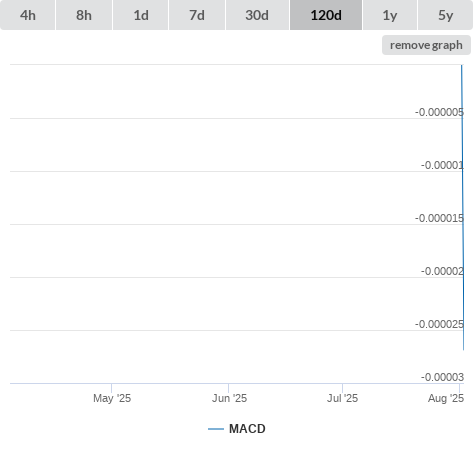
Task: Click the active 120d range tab
Action: [326, 15]
